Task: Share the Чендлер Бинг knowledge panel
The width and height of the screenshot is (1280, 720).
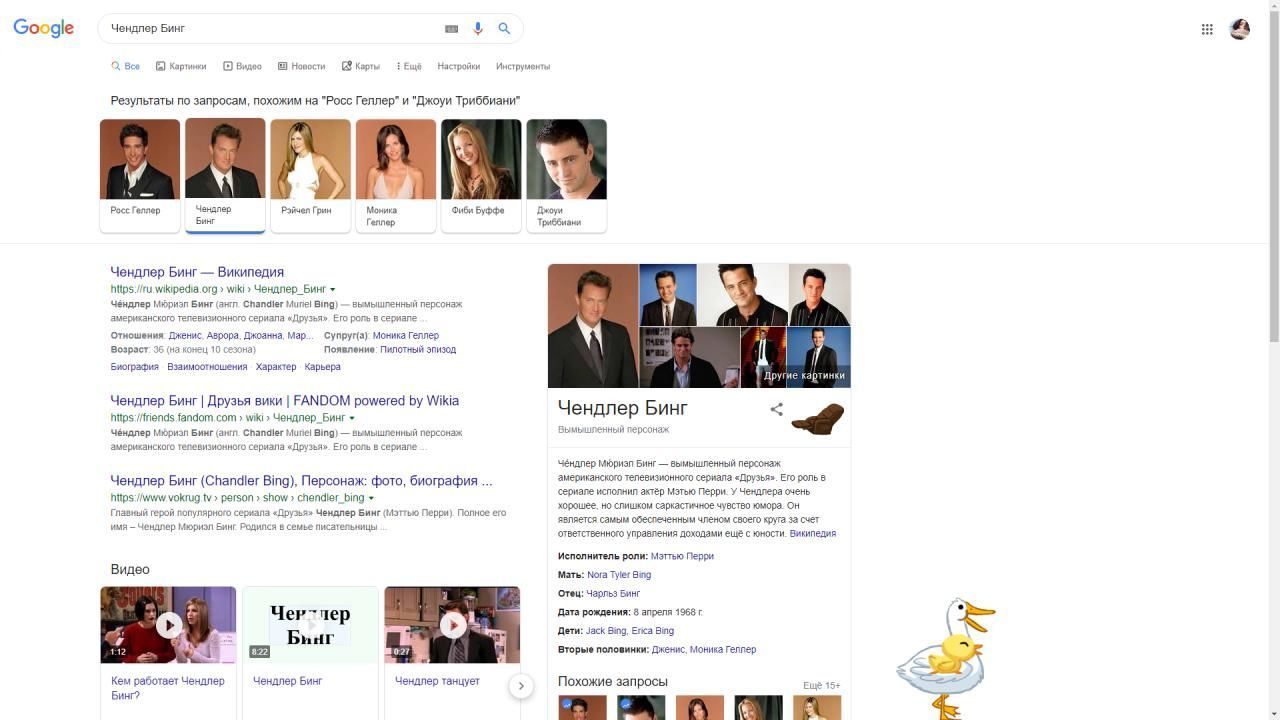Action: tap(776, 409)
